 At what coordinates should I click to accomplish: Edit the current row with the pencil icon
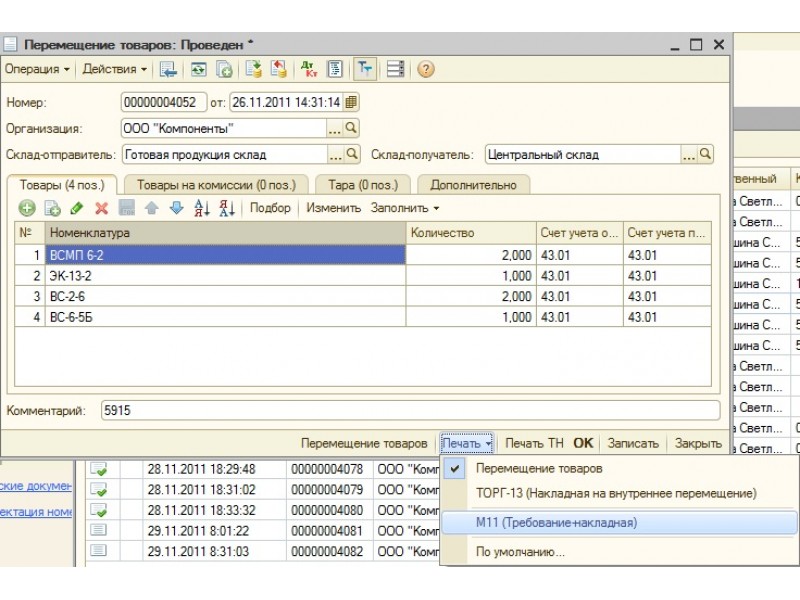pyautogui.click(x=77, y=208)
